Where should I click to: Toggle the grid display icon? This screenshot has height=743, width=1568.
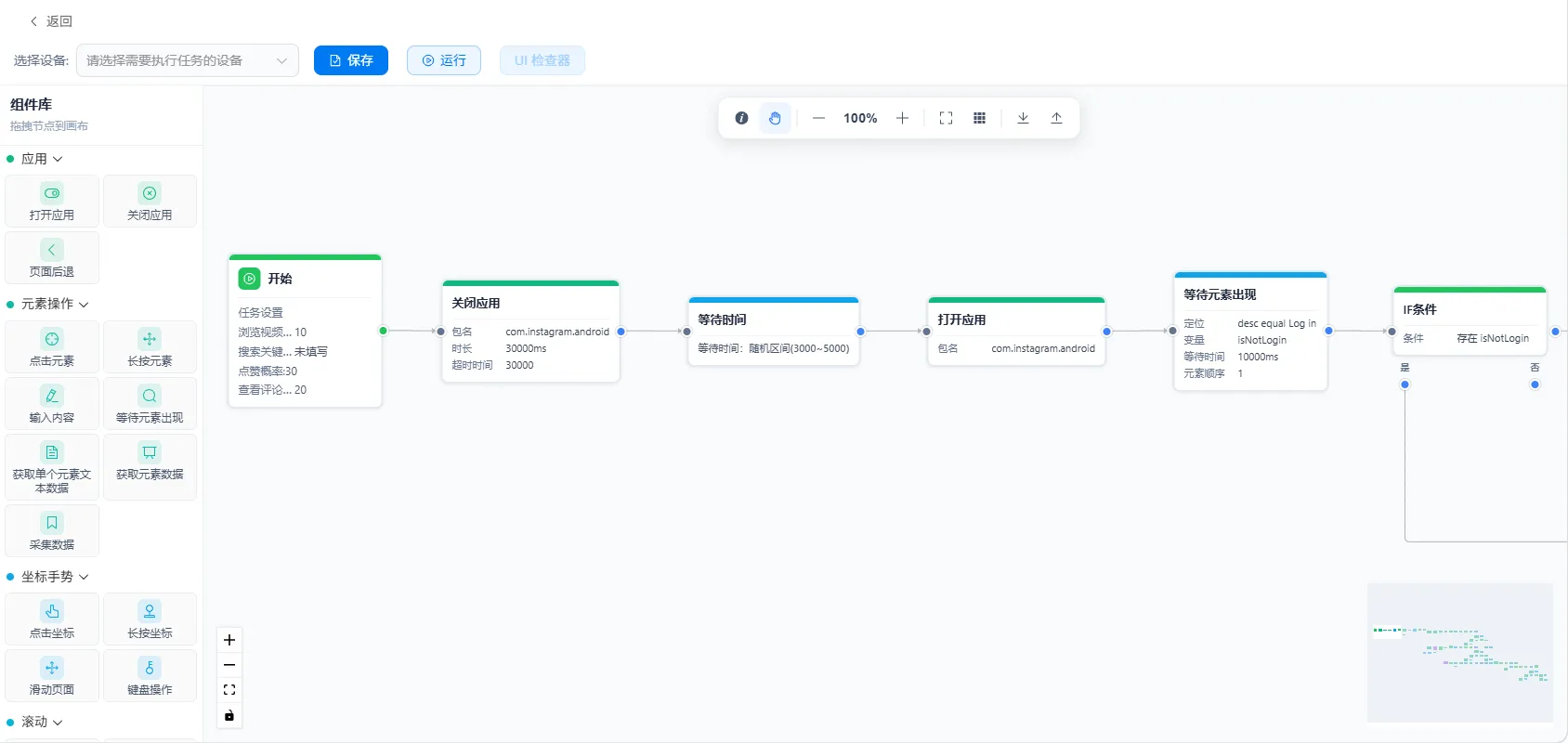[x=979, y=118]
